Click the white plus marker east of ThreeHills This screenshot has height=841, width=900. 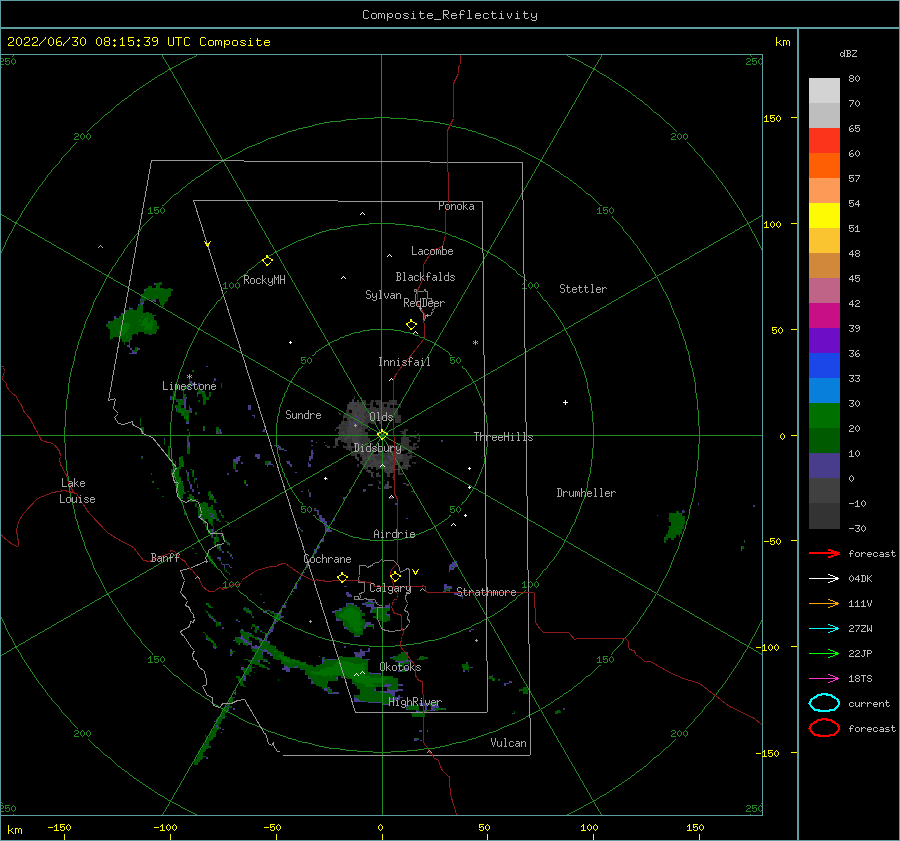pyautogui.click(x=565, y=402)
